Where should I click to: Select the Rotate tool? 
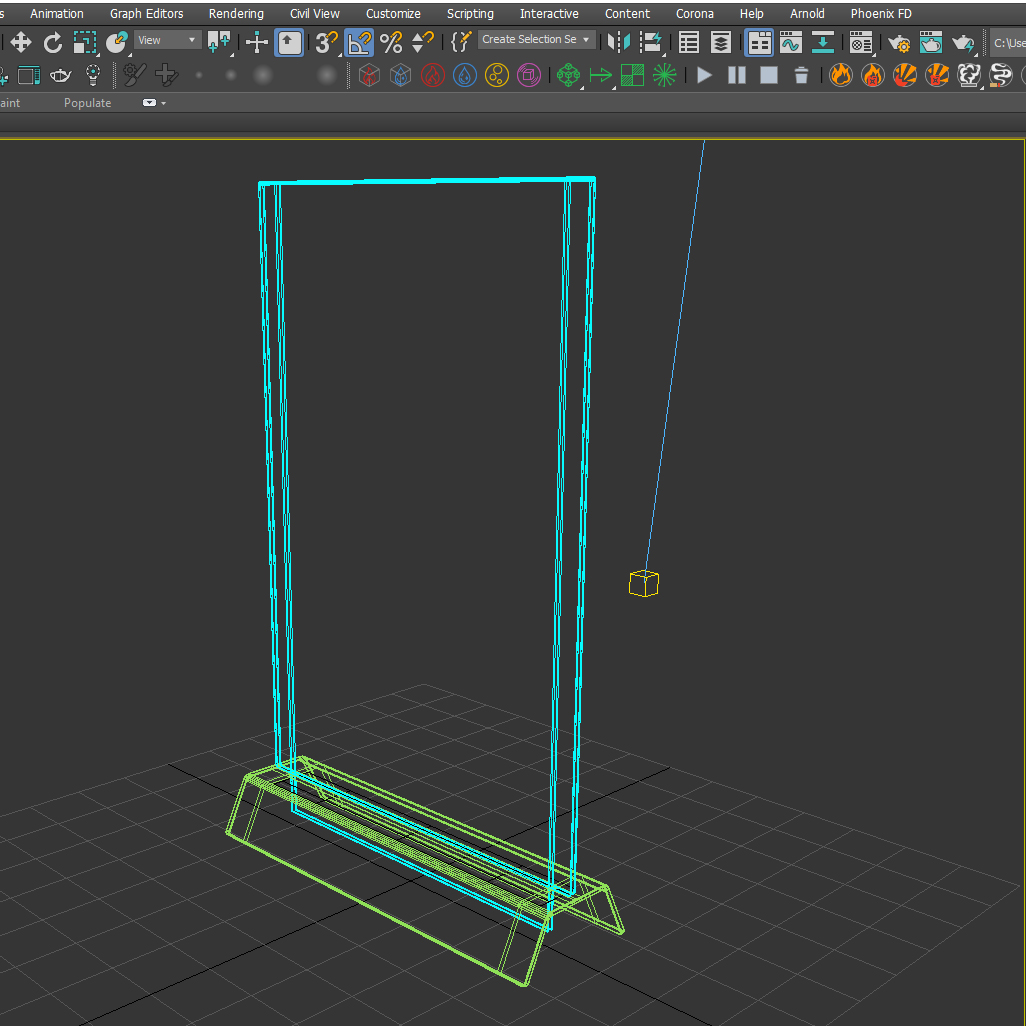[x=53, y=42]
